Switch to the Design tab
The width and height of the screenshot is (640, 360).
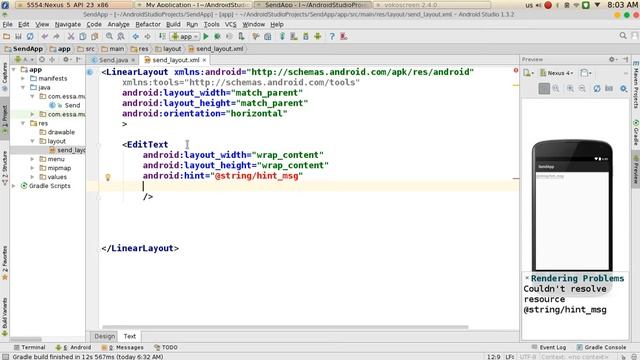click(x=104, y=336)
